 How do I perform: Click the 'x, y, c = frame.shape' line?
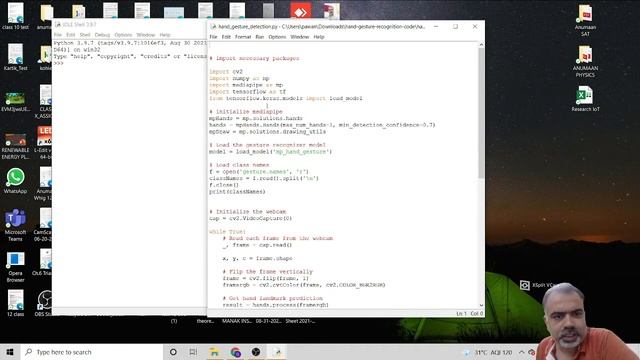(257, 258)
